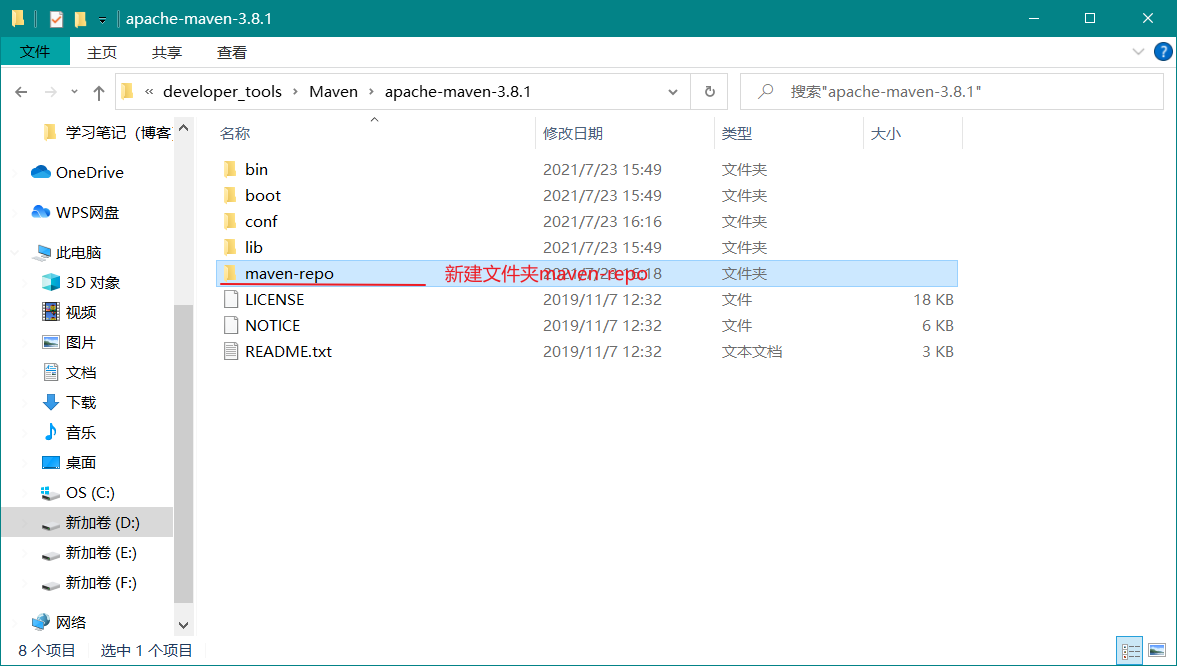
Task: Sort by the 修改日期 column header
Action: point(573,133)
